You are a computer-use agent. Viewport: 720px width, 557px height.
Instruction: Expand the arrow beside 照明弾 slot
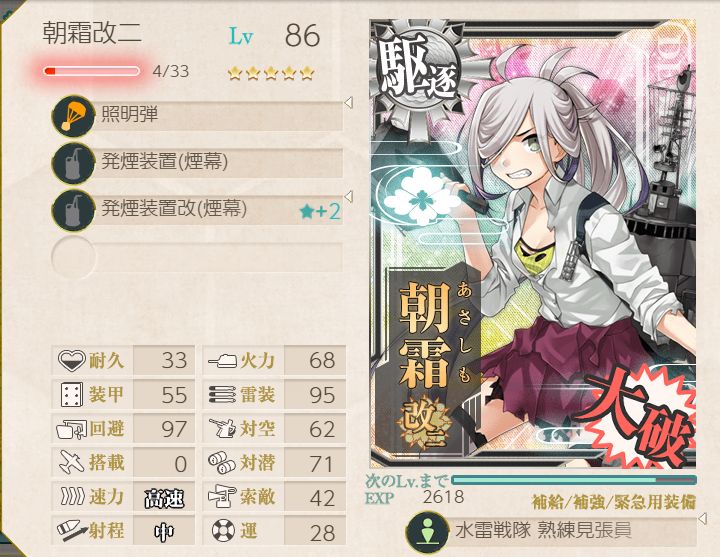pyautogui.click(x=349, y=102)
